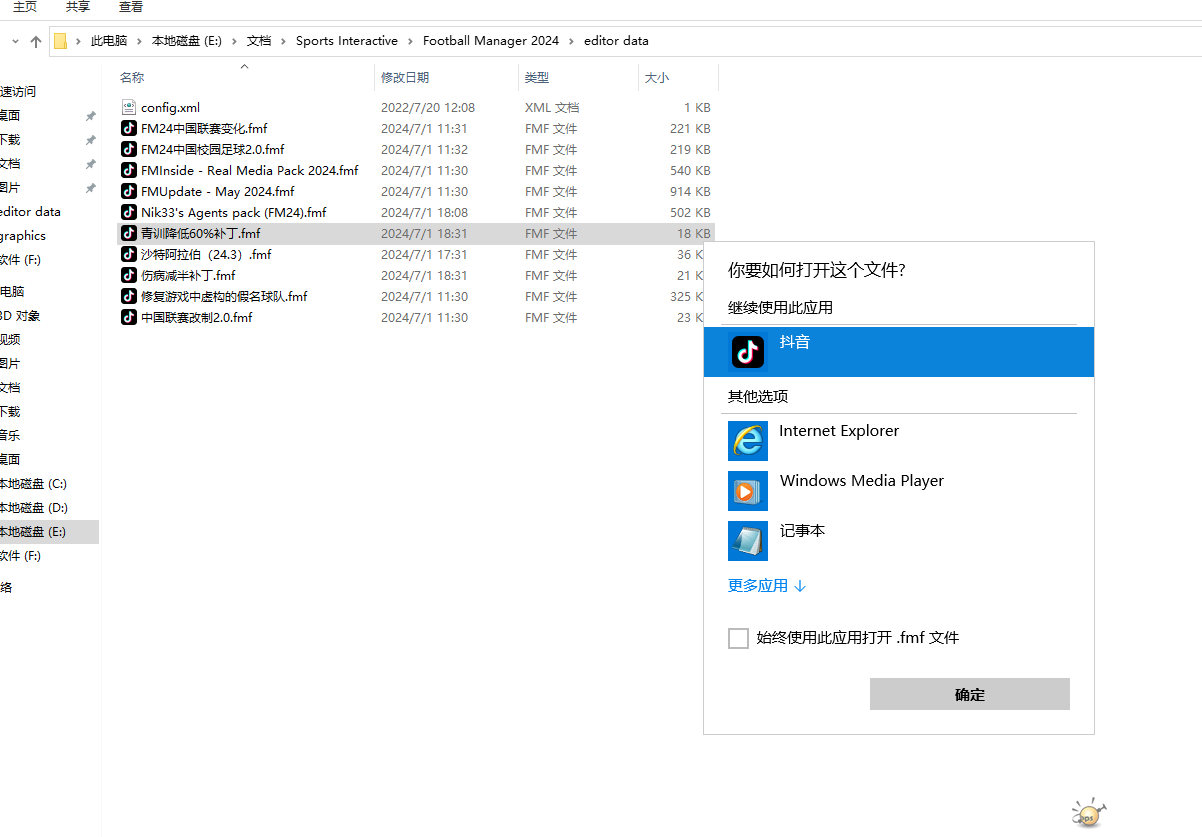Screen dimensions: 1202x837
Task: Click the icon beside FM24中国校园足球2.0.fmf
Action: click(128, 149)
